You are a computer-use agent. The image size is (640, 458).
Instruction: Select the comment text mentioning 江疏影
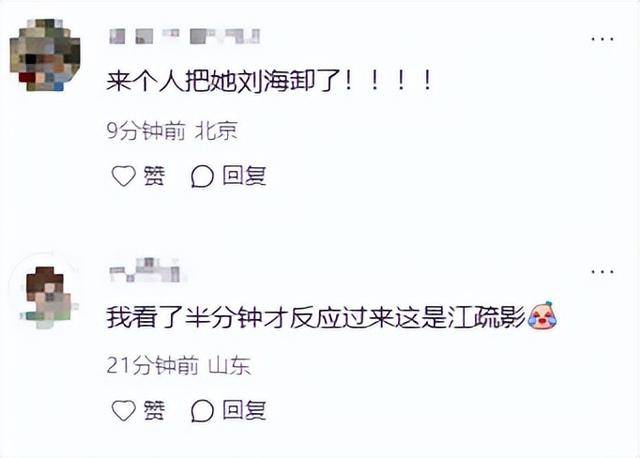point(316,317)
